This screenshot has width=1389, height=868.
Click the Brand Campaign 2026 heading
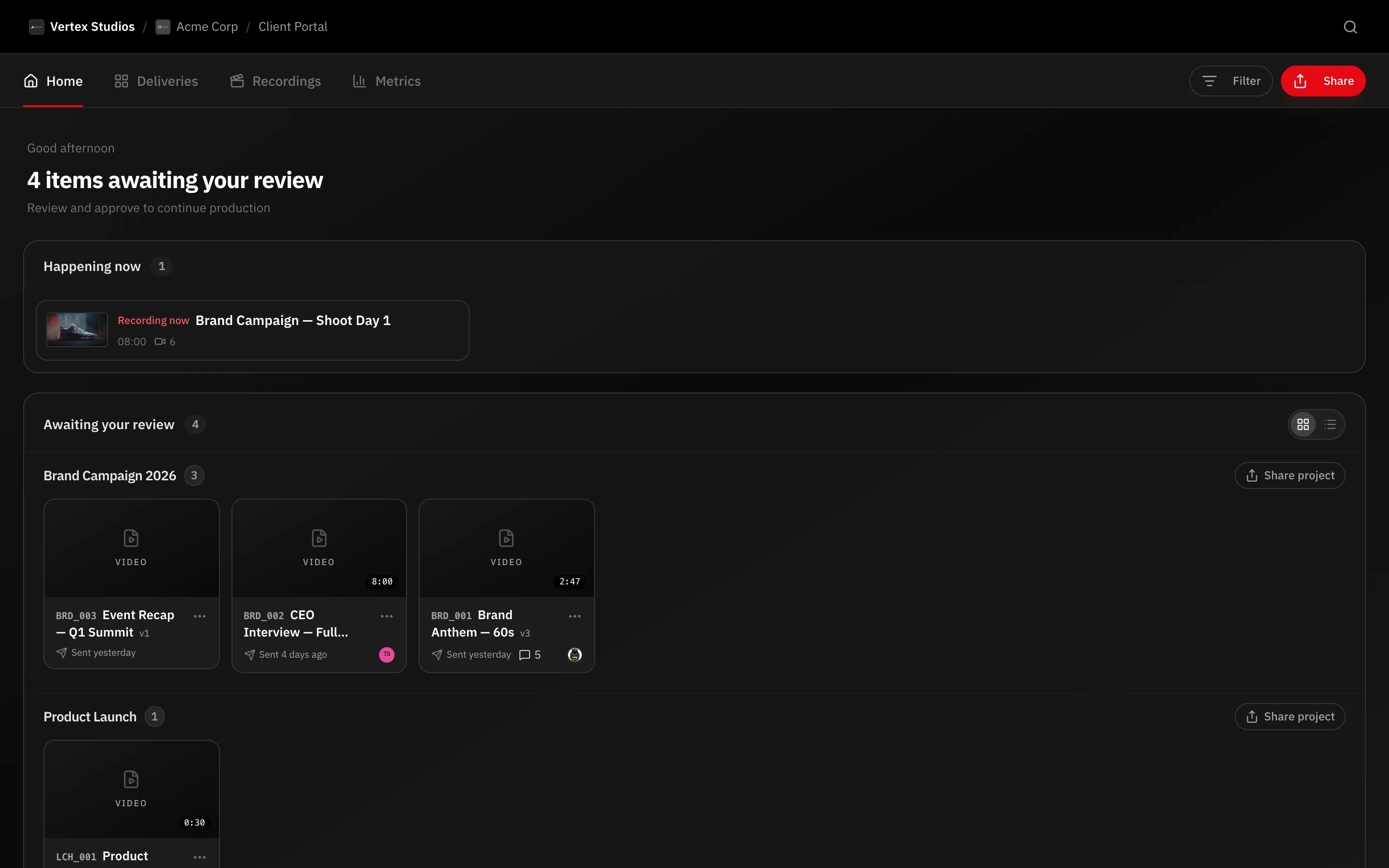tap(109, 476)
